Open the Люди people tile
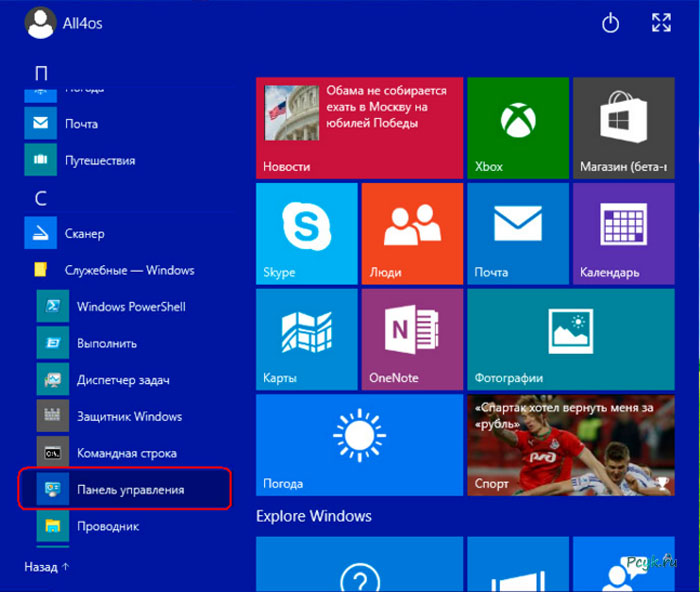The width and height of the screenshot is (700, 592). [x=412, y=234]
